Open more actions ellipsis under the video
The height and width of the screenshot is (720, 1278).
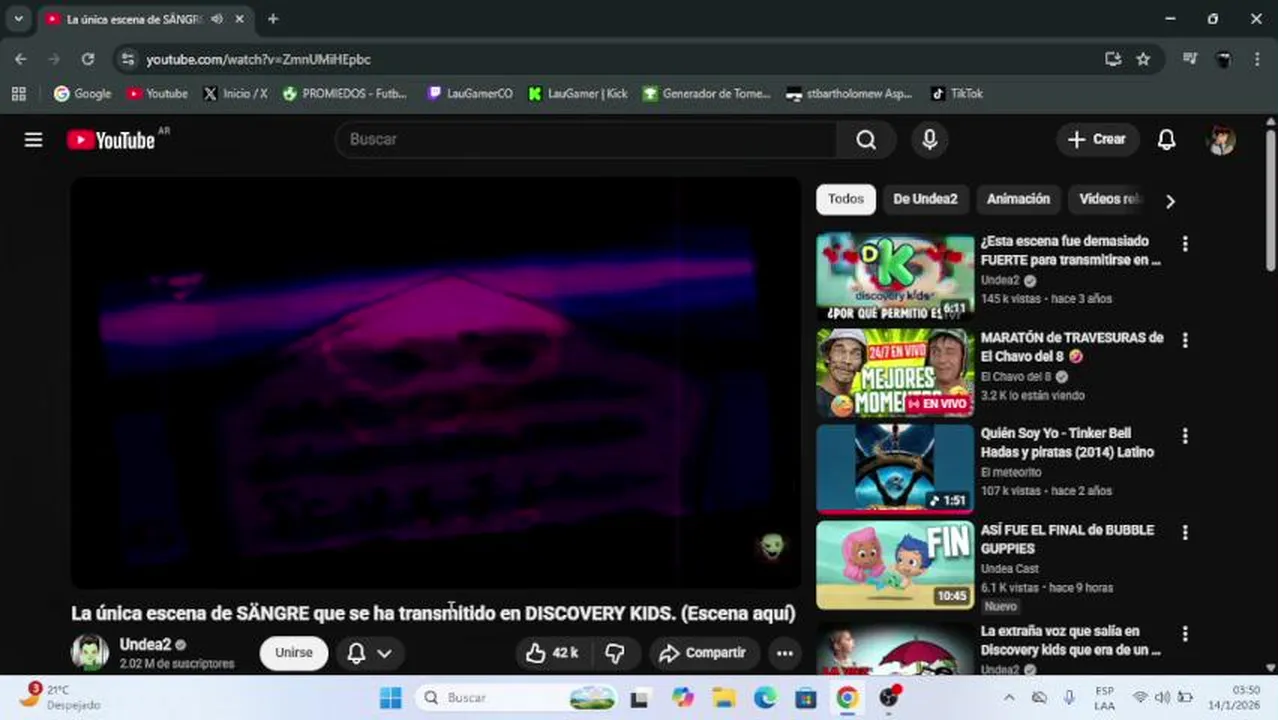pos(784,653)
